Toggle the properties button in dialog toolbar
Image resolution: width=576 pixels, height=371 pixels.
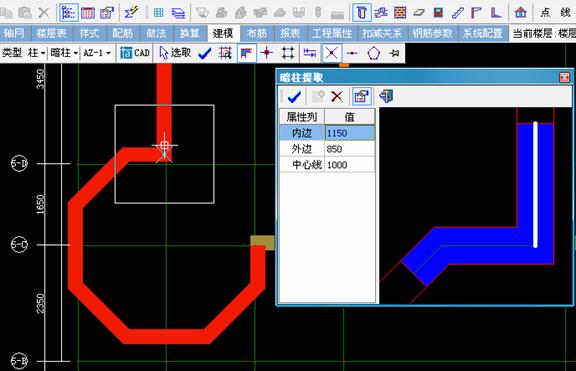[361, 97]
